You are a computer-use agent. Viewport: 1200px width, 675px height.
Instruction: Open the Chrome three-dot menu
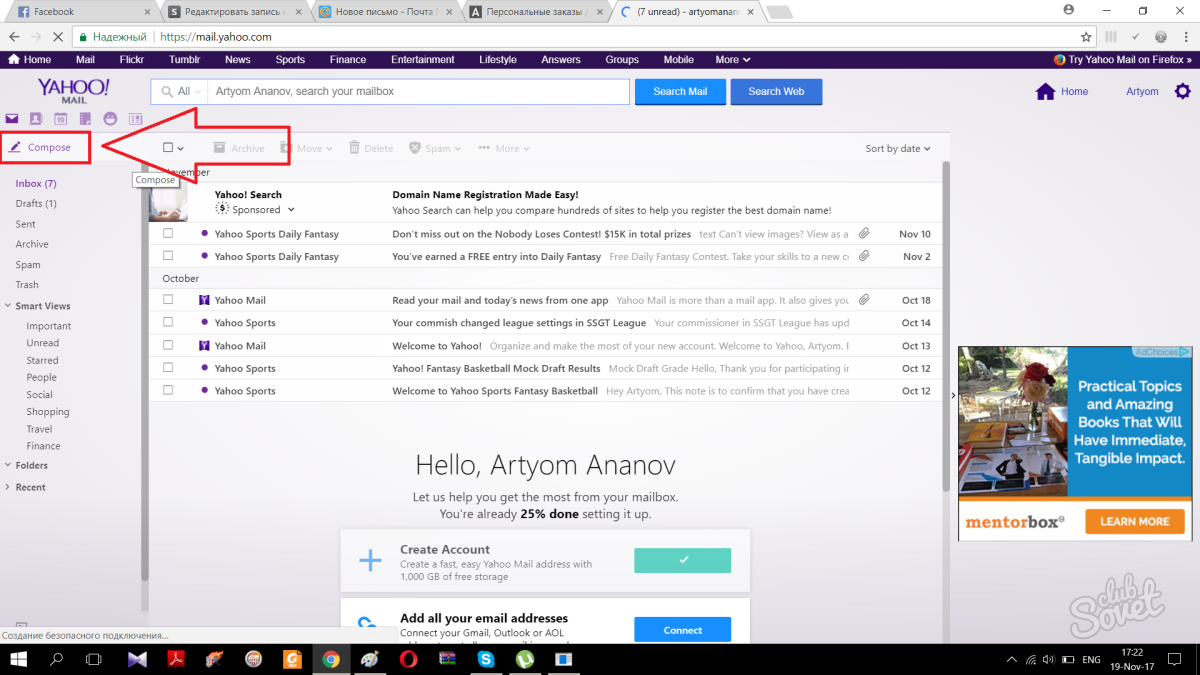pos(1186,37)
